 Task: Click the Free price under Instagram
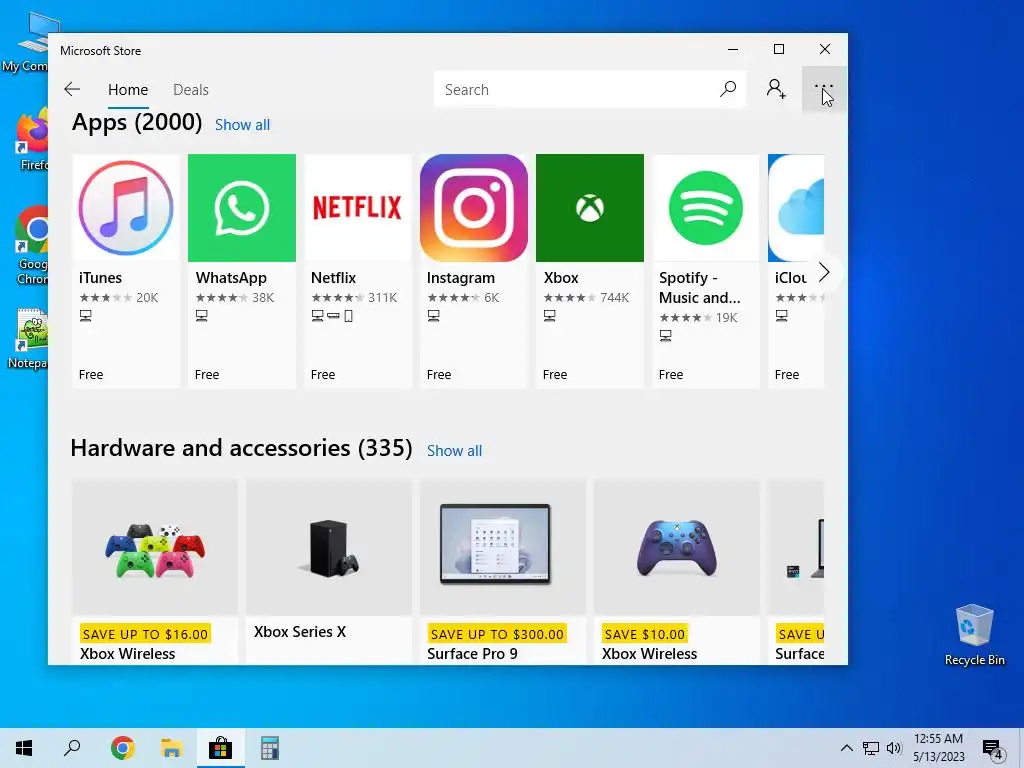point(439,374)
